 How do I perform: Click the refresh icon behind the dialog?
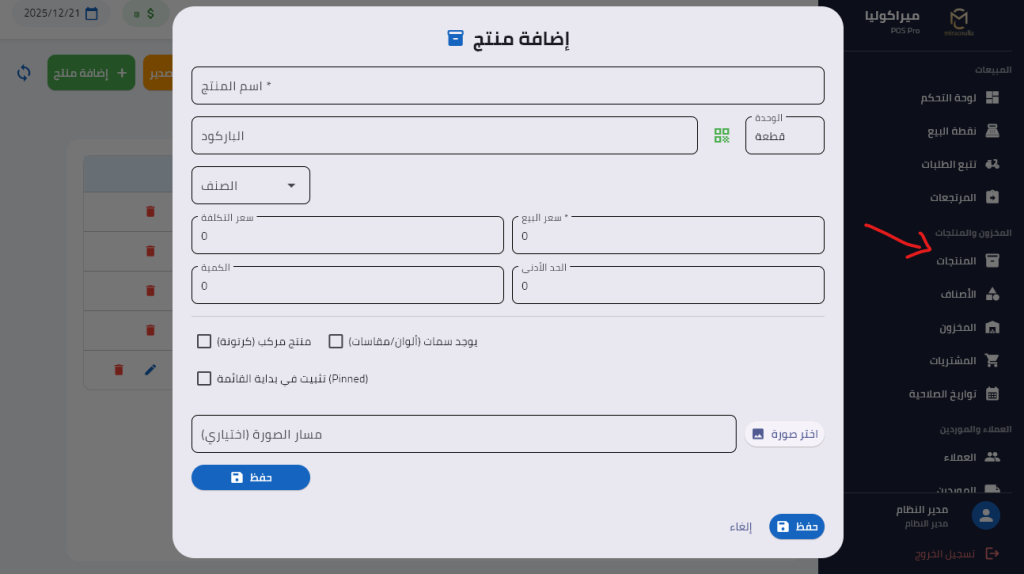pyautogui.click(x=25, y=73)
